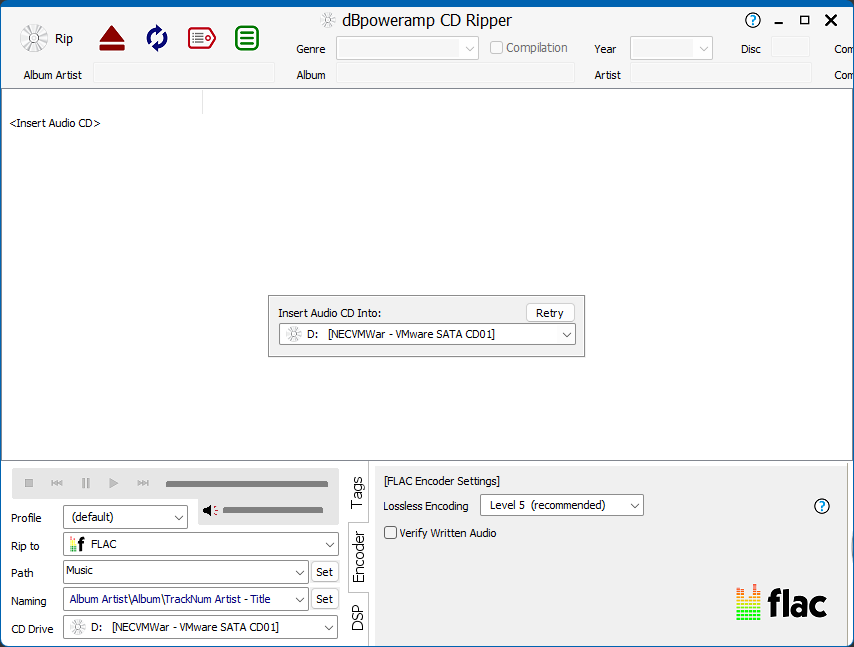Expand the Lossless Encoding level dropdown
854x647 pixels.
(x=561, y=506)
